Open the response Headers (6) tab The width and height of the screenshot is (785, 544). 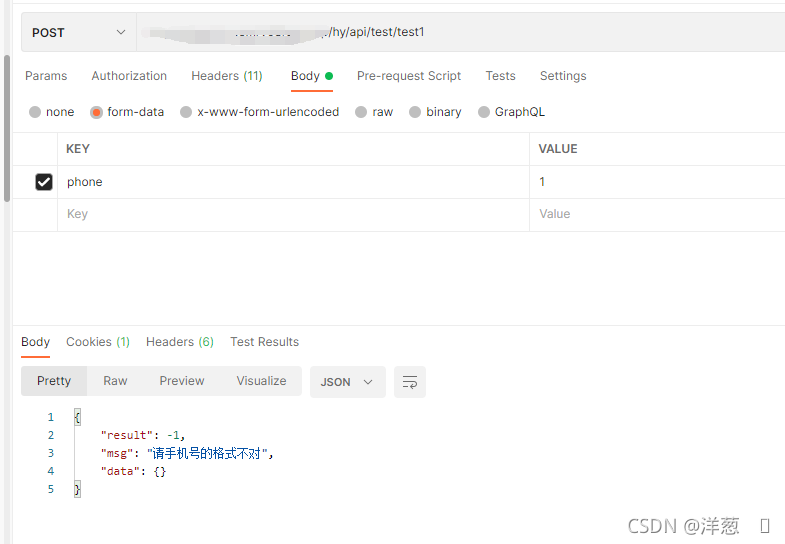(x=180, y=342)
